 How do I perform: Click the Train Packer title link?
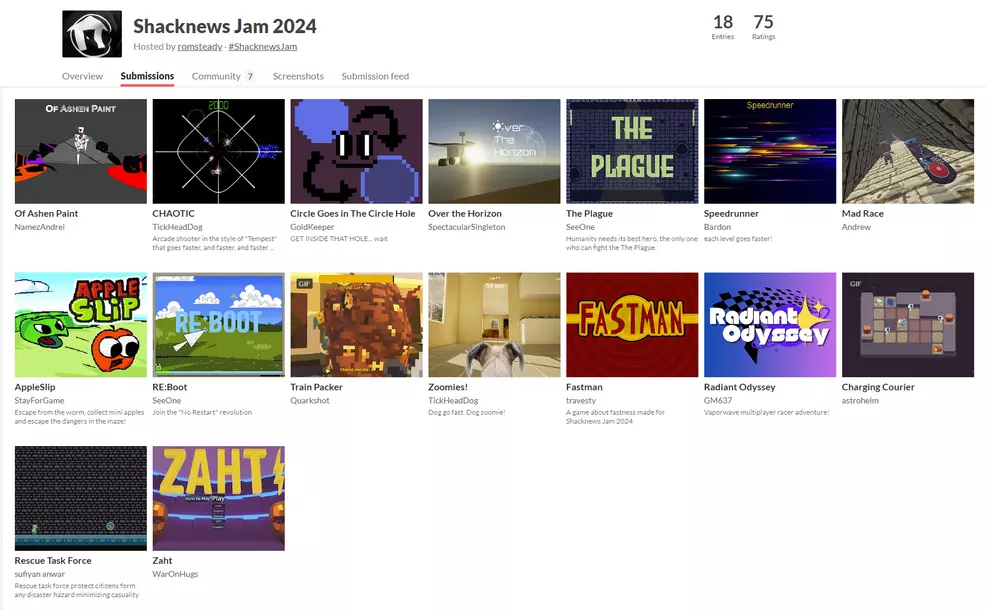pos(316,387)
